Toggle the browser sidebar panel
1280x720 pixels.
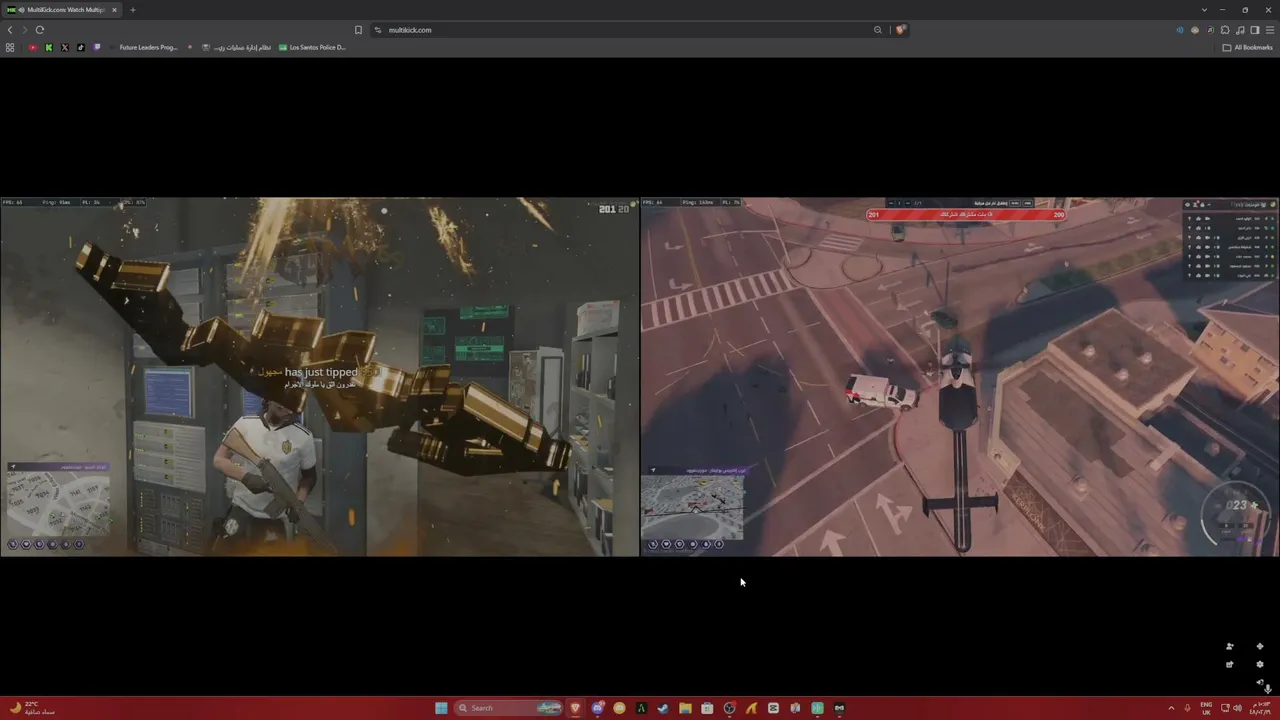pyautogui.click(x=1255, y=30)
